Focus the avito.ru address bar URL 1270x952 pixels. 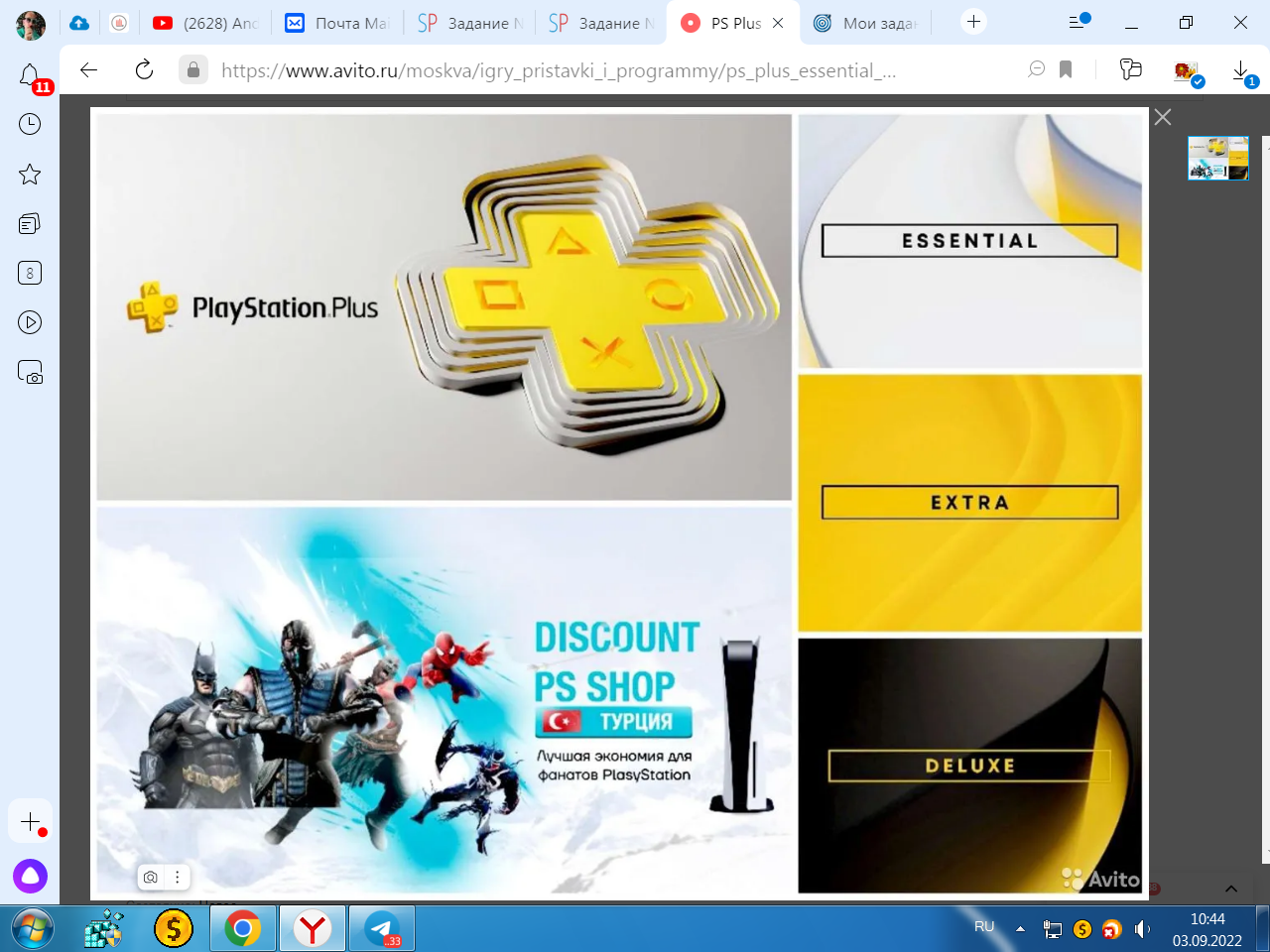point(558,70)
